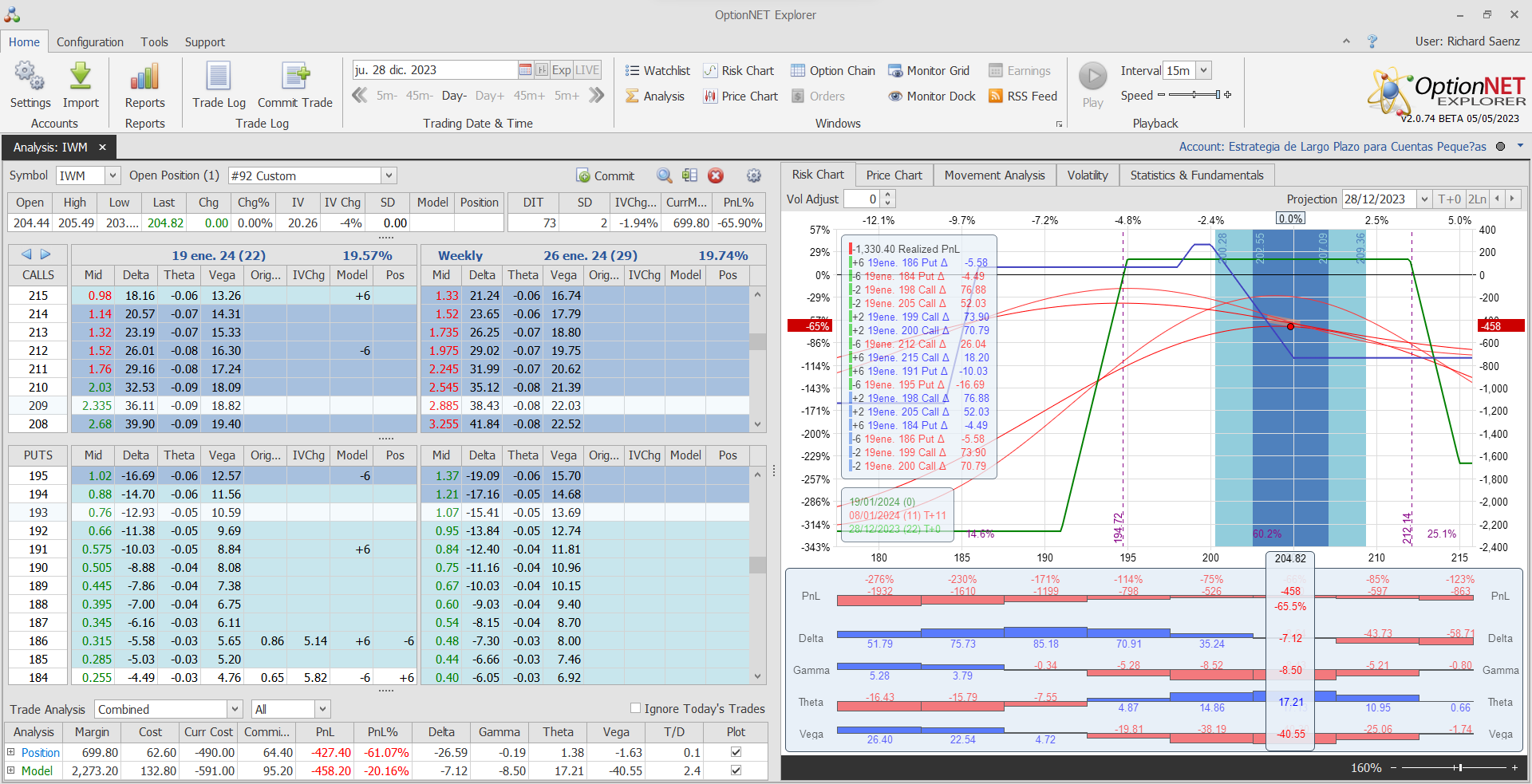
Task: Open the Configuration menu tab
Action: click(90, 42)
